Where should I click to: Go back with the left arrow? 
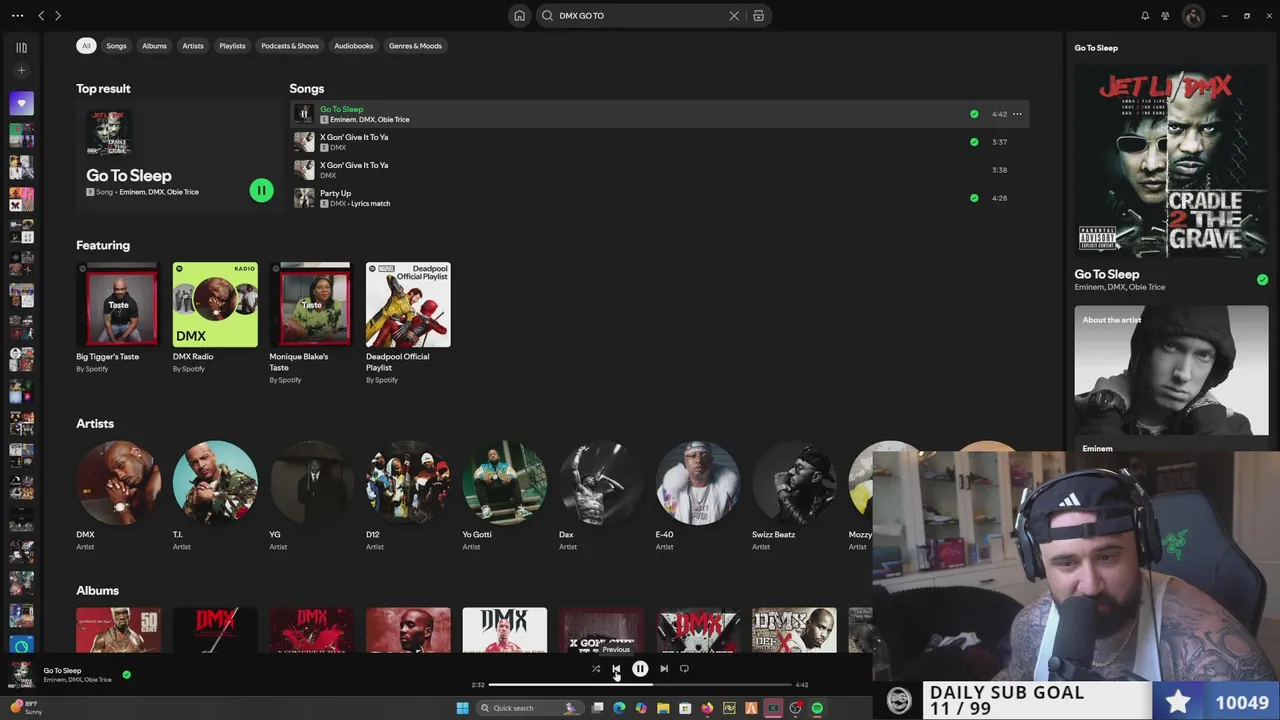pyautogui.click(x=41, y=16)
